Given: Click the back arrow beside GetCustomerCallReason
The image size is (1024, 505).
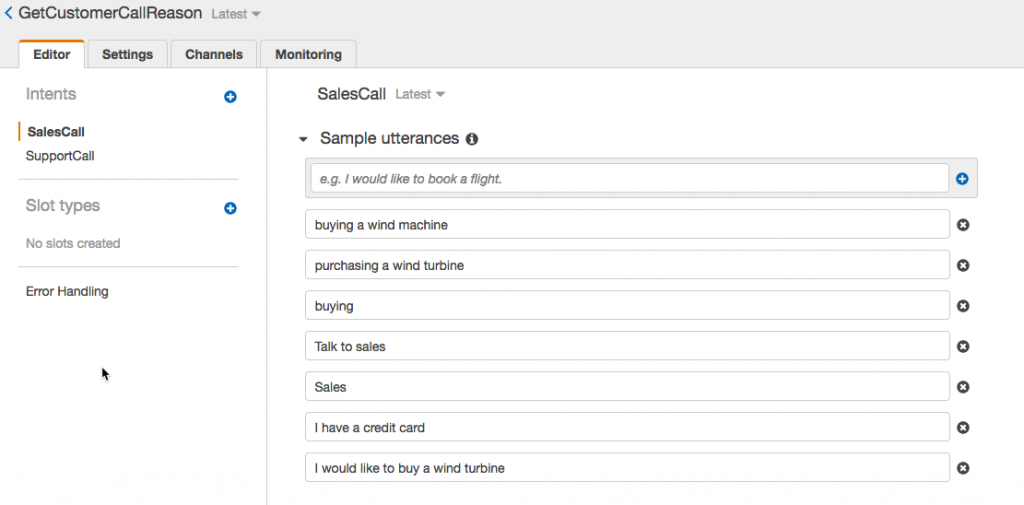Looking at the screenshot, I should tap(9, 14).
